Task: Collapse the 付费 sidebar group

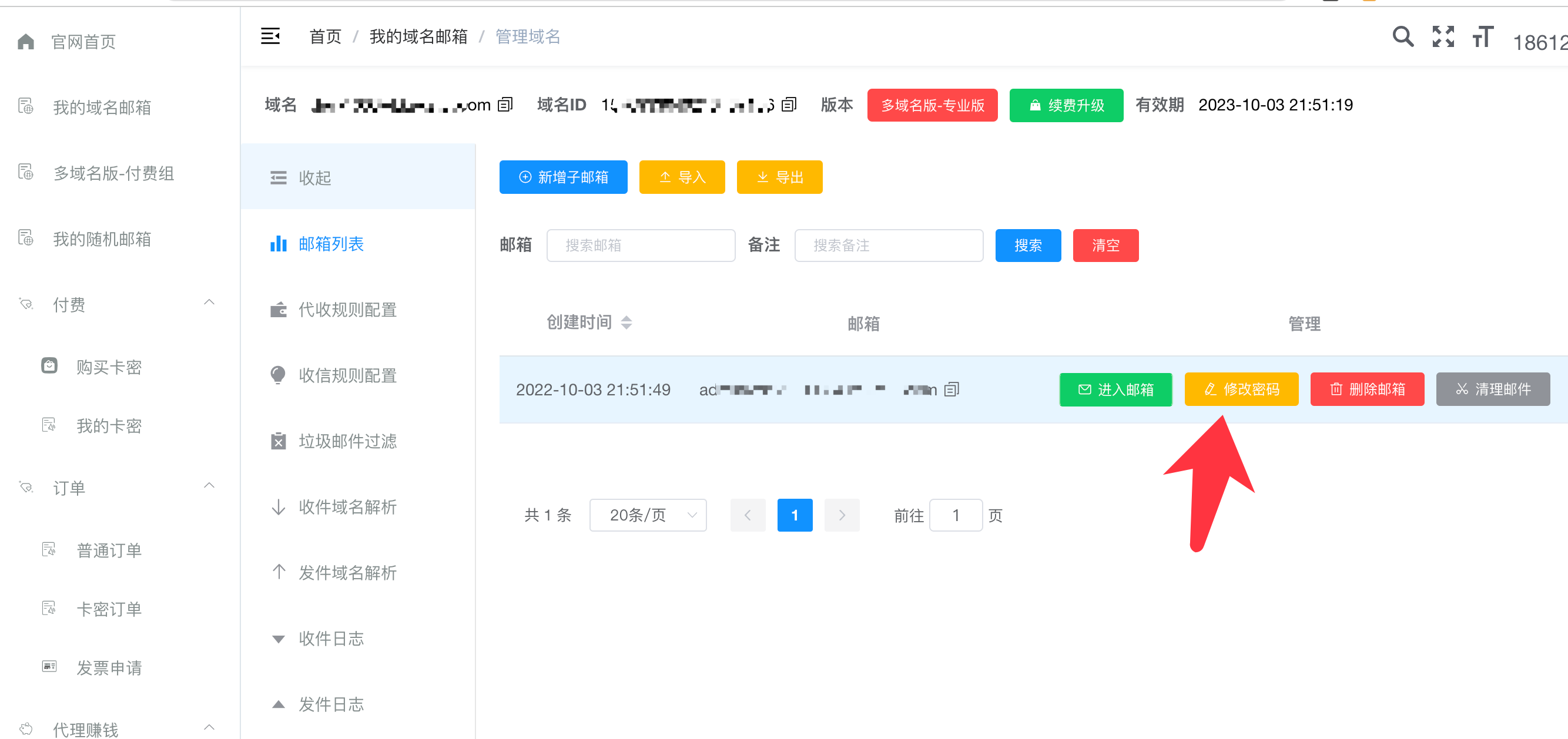Action: coord(209,303)
